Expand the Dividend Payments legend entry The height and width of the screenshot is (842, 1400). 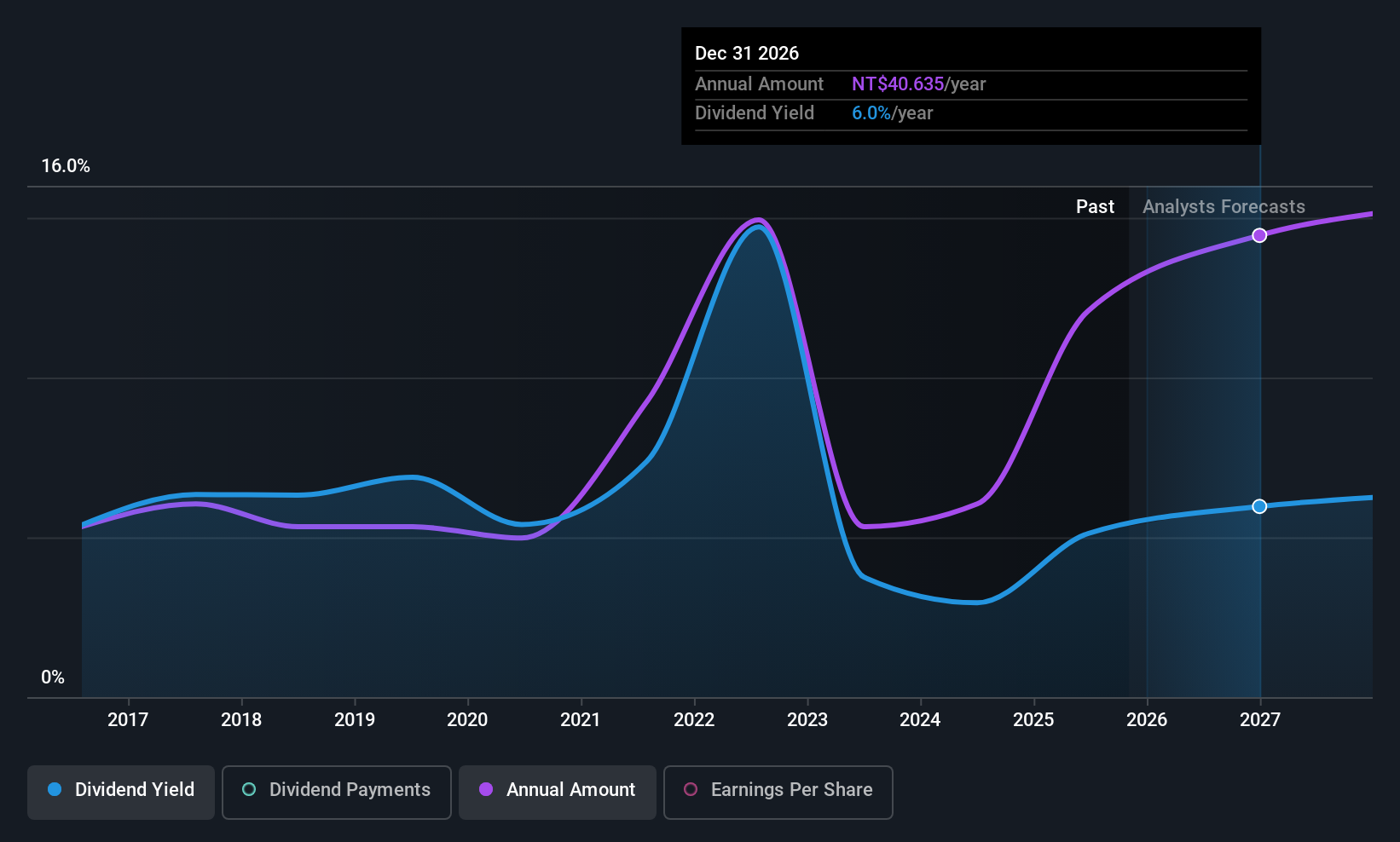click(x=336, y=790)
